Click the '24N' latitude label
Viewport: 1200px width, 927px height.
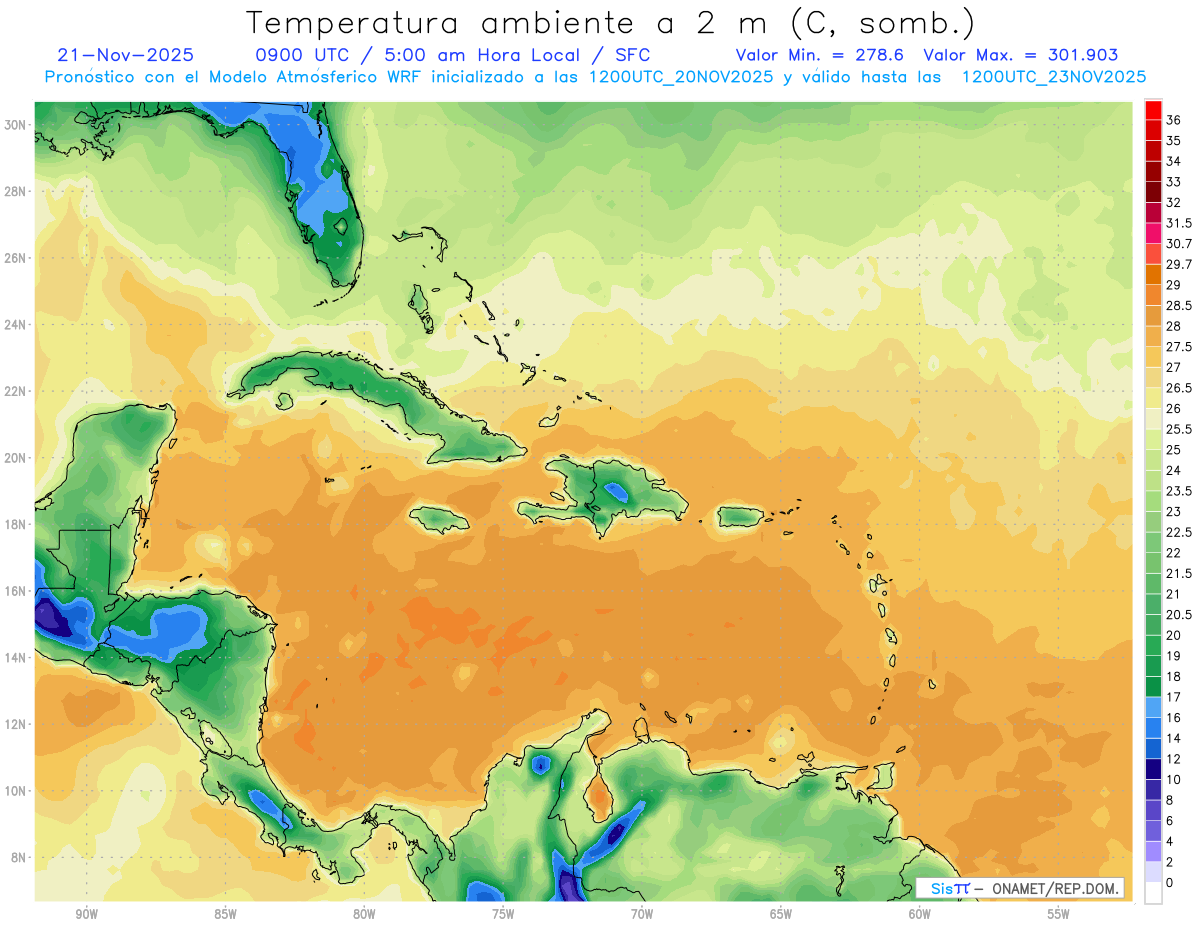click(x=16, y=324)
